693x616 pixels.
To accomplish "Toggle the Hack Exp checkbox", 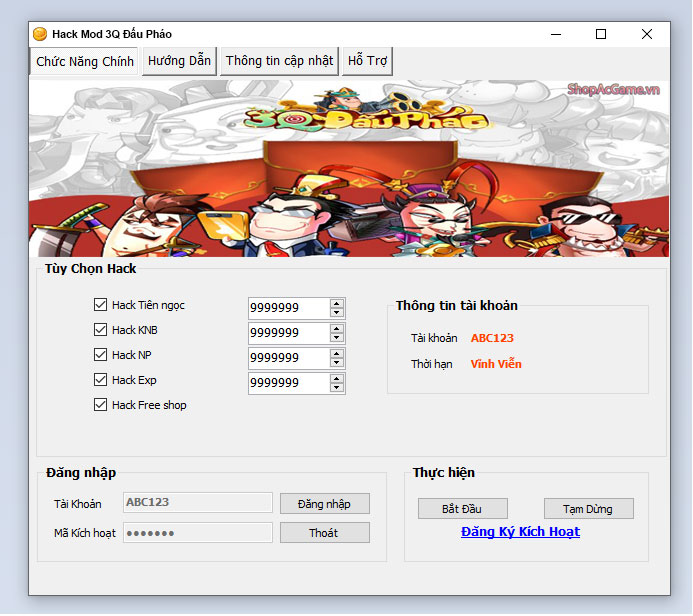I will pyautogui.click(x=100, y=380).
